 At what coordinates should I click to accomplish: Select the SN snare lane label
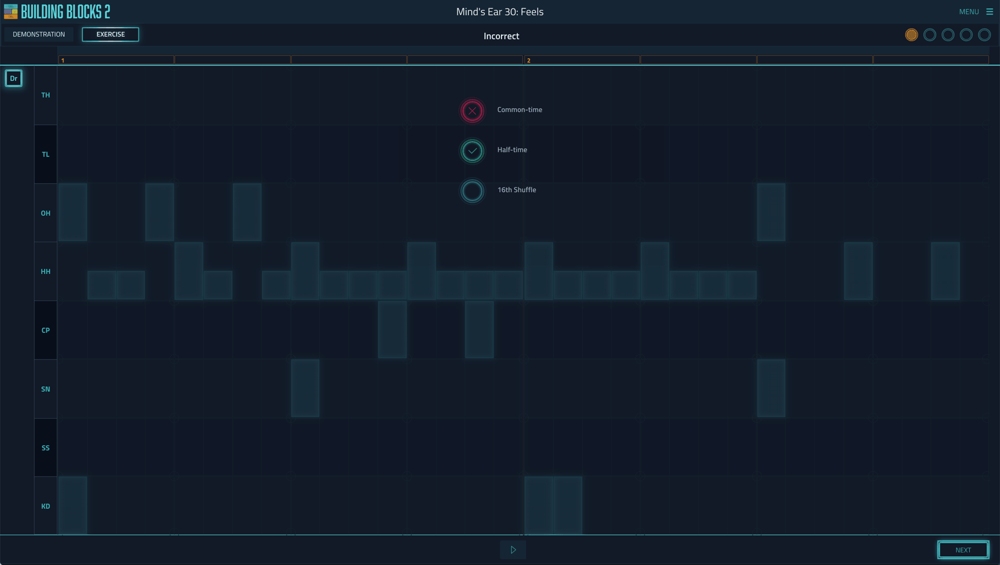[x=46, y=389]
